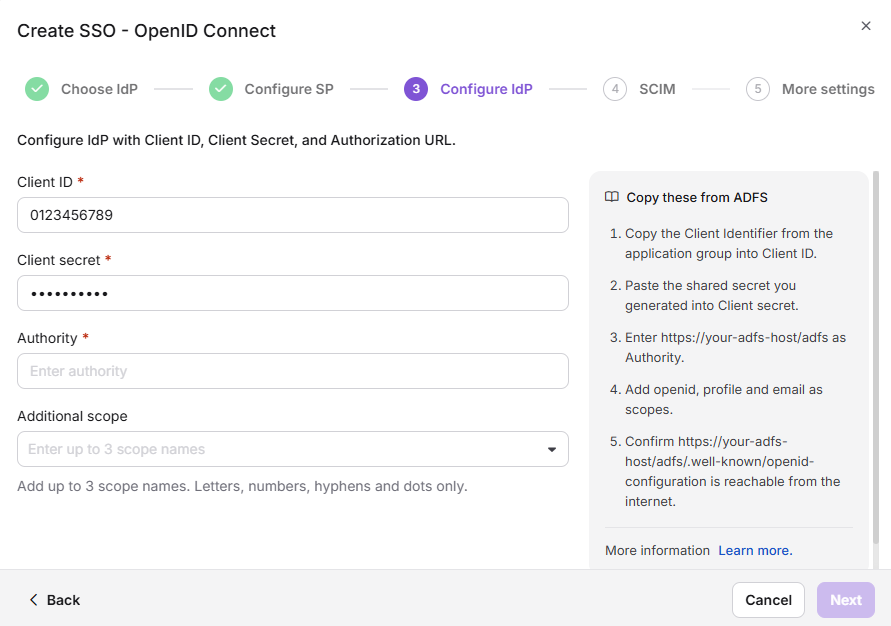Click the 'Create SSO - OpenID Connect' title
Image resolution: width=891 pixels, height=626 pixels.
click(146, 31)
